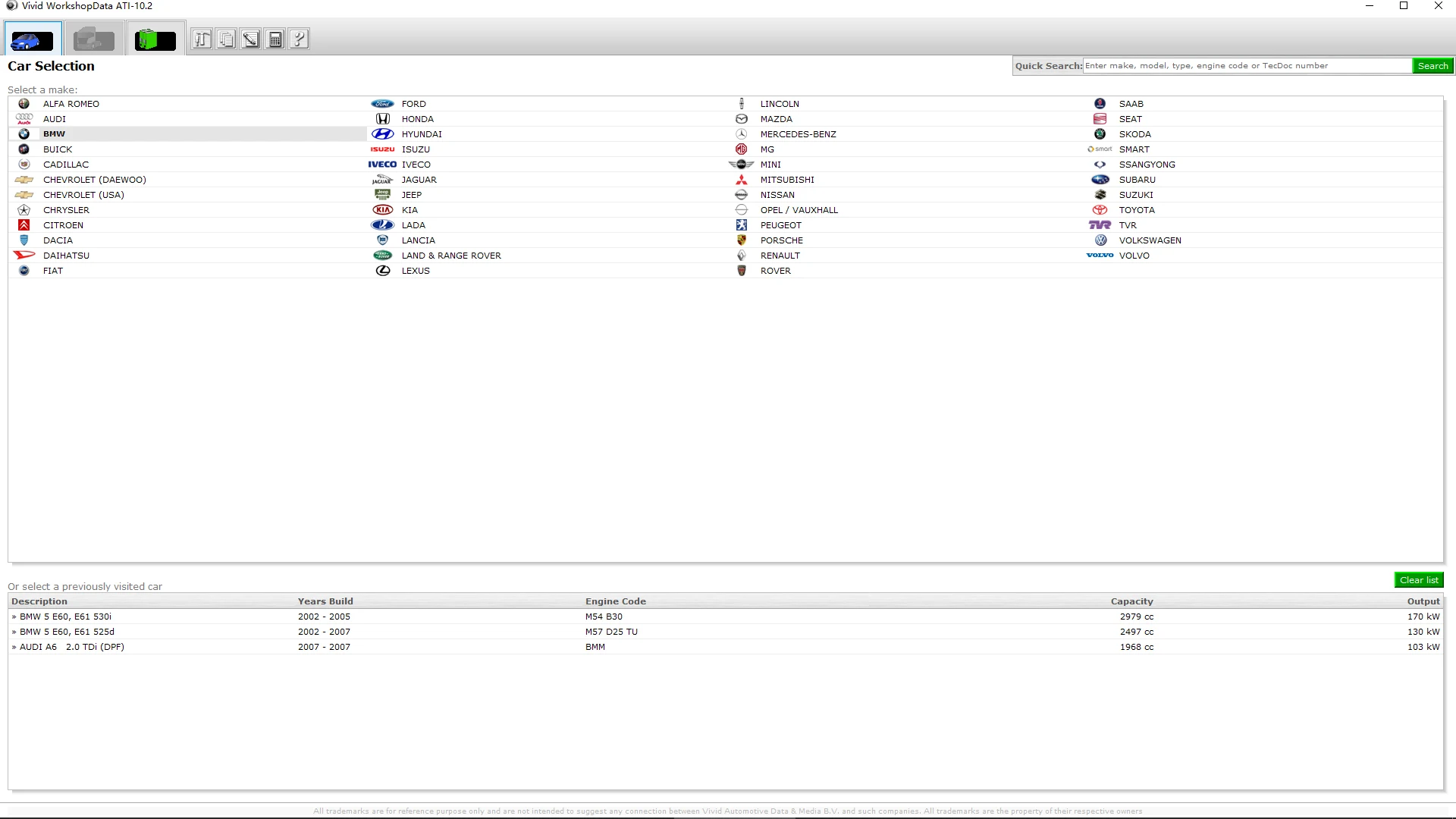
Task: Open the green binders tab
Action: click(x=155, y=39)
